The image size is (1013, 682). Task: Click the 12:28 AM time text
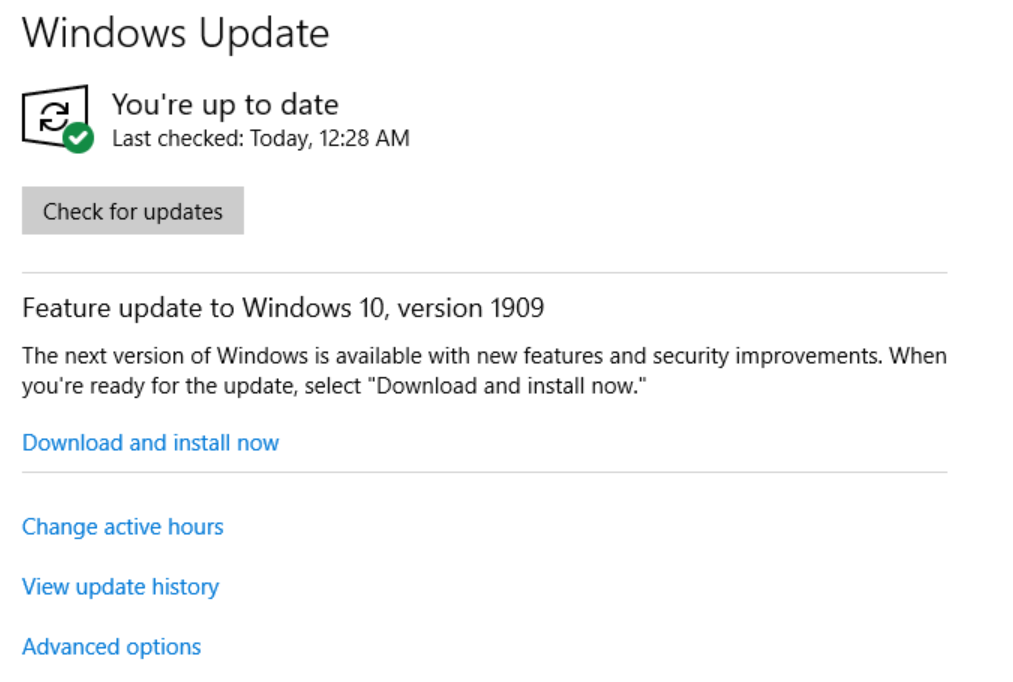click(x=364, y=139)
